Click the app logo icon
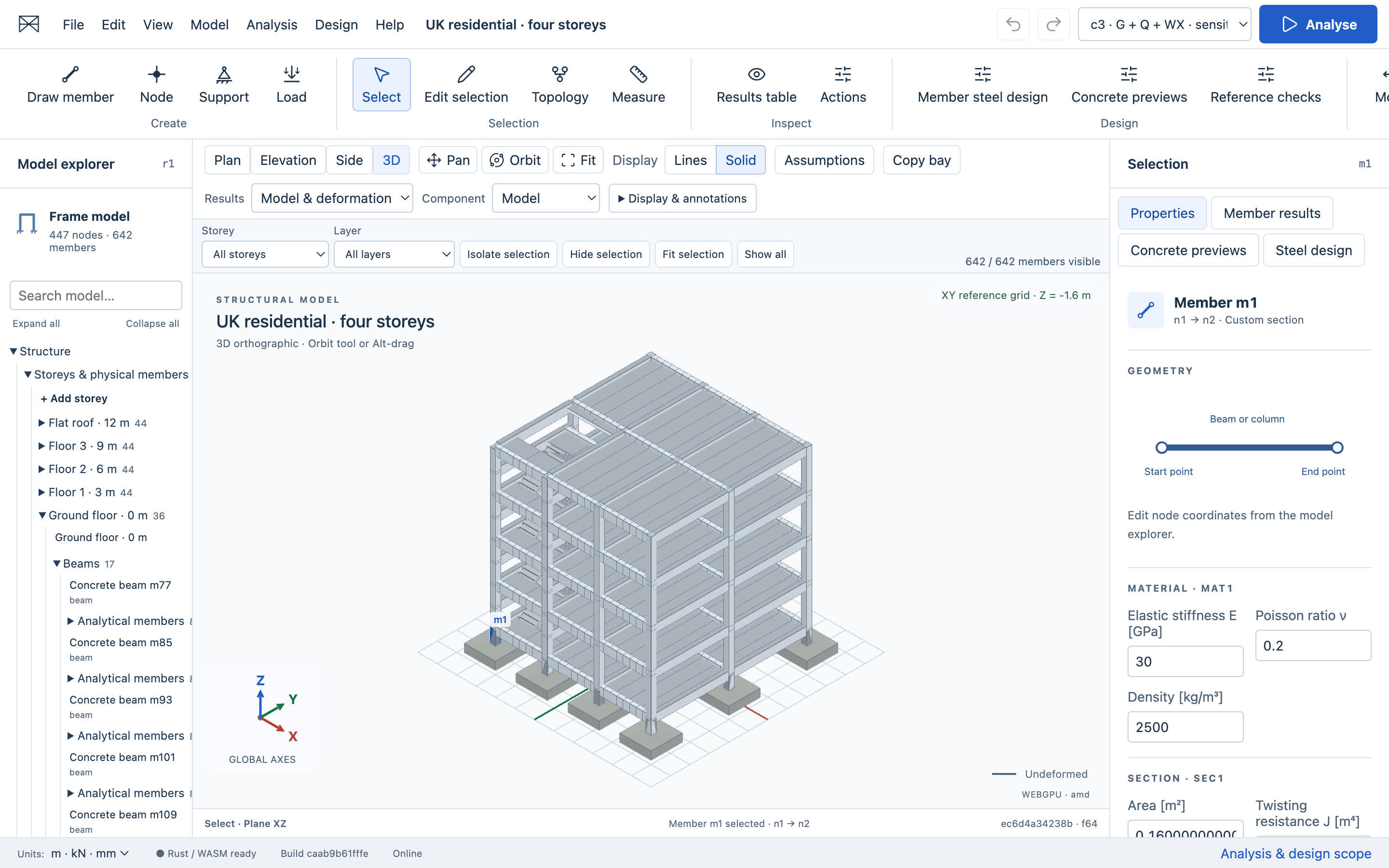This screenshot has width=1389, height=868. pyautogui.click(x=29, y=24)
